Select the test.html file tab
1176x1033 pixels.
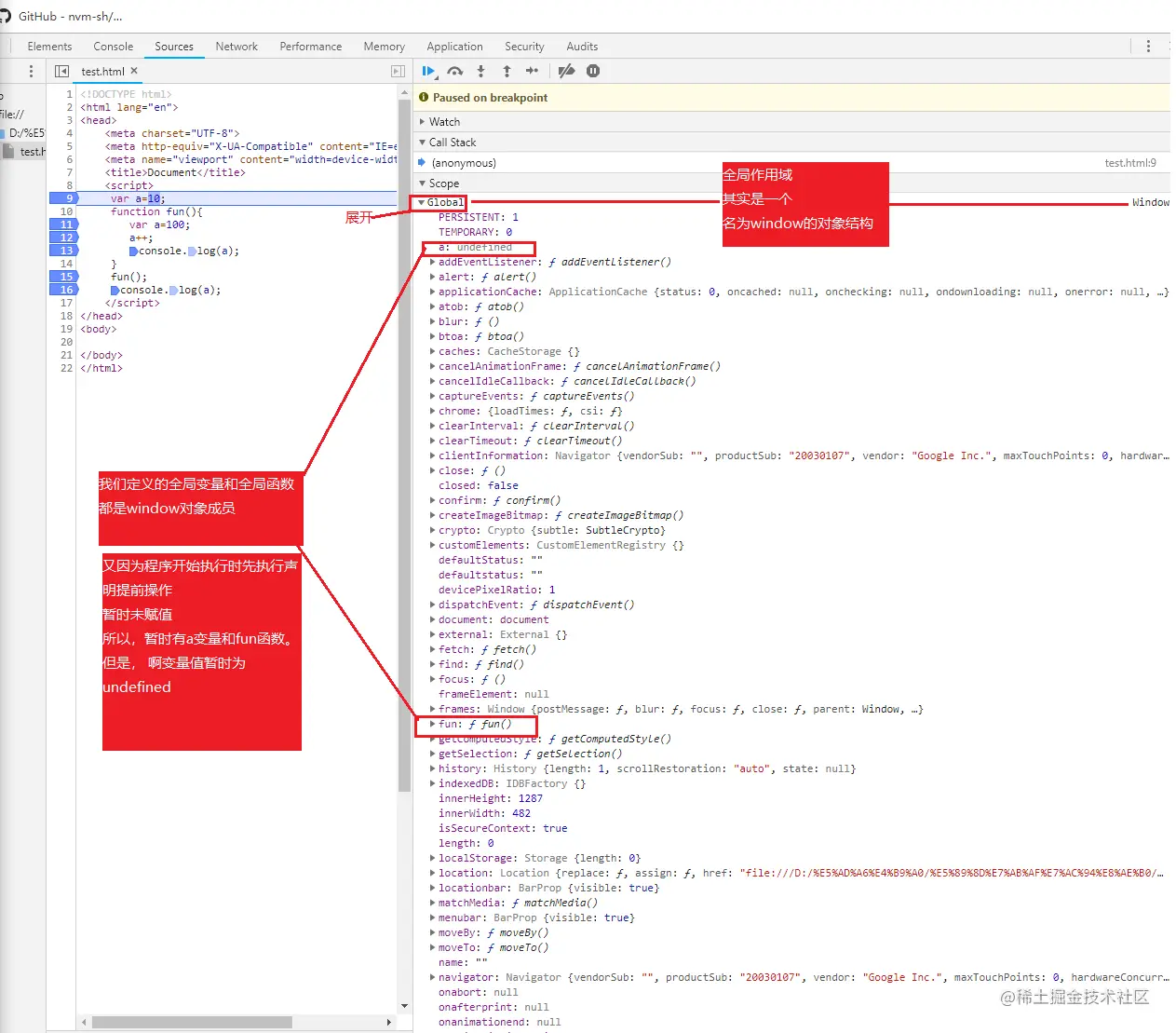tap(102, 72)
